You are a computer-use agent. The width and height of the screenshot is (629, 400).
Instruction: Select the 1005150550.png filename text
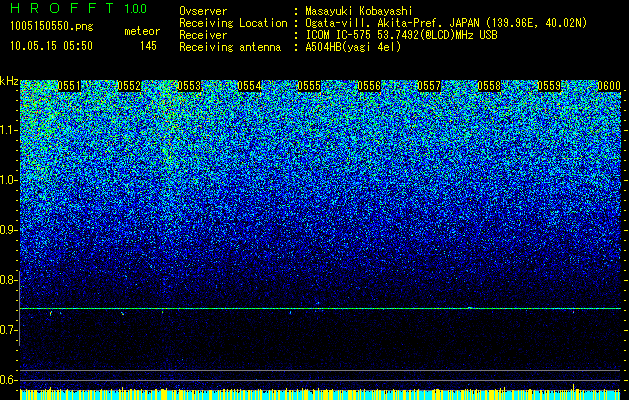[52, 26]
